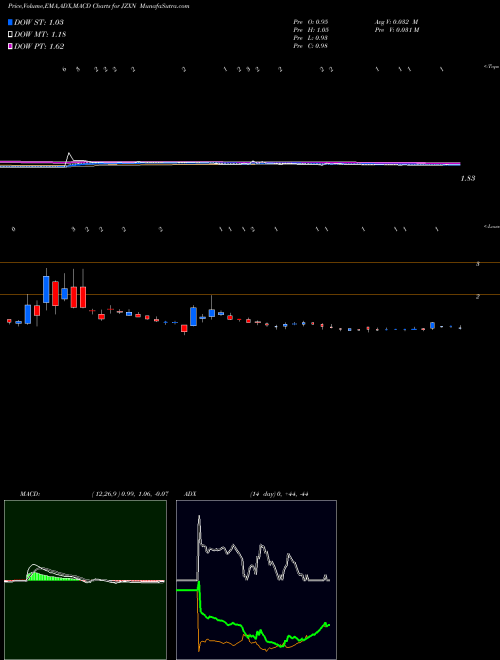Screen dimensions: 500x660
Task: Click the ADX (14 day) values text
Action: 279,494
